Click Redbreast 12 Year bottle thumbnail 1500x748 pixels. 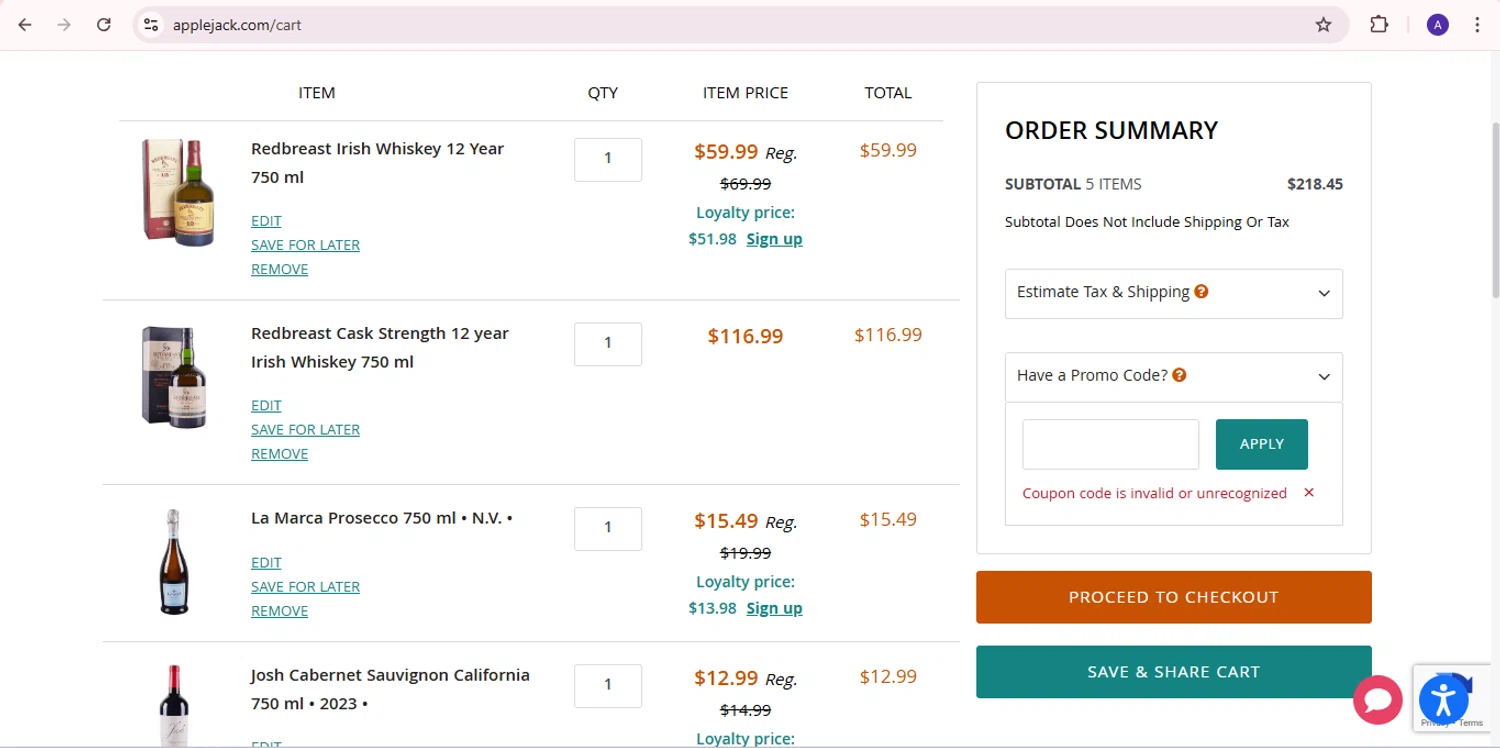tap(178, 194)
